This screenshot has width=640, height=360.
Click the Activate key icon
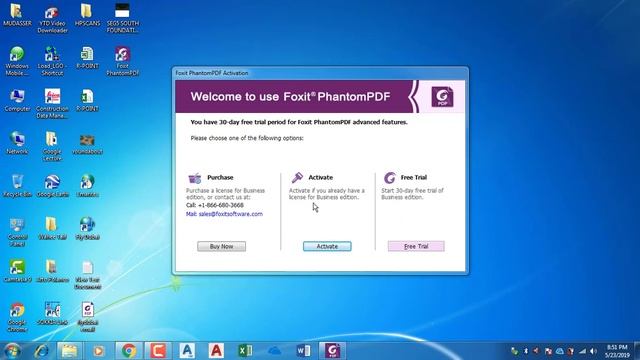click(x=297, y=178)
